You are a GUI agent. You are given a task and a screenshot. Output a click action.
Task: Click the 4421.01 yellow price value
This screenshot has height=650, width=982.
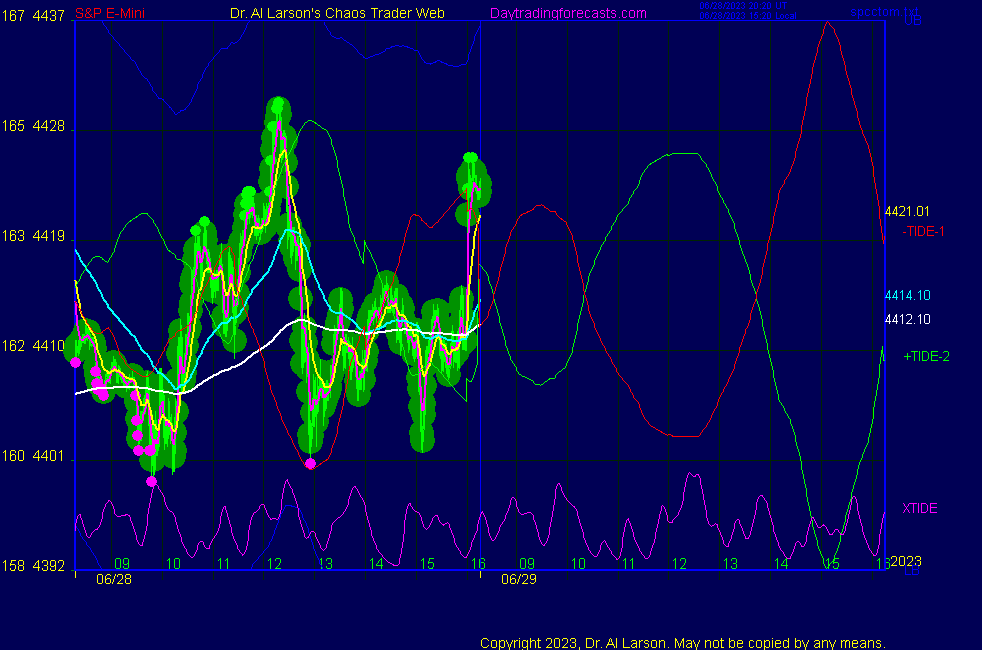[907, 212]
